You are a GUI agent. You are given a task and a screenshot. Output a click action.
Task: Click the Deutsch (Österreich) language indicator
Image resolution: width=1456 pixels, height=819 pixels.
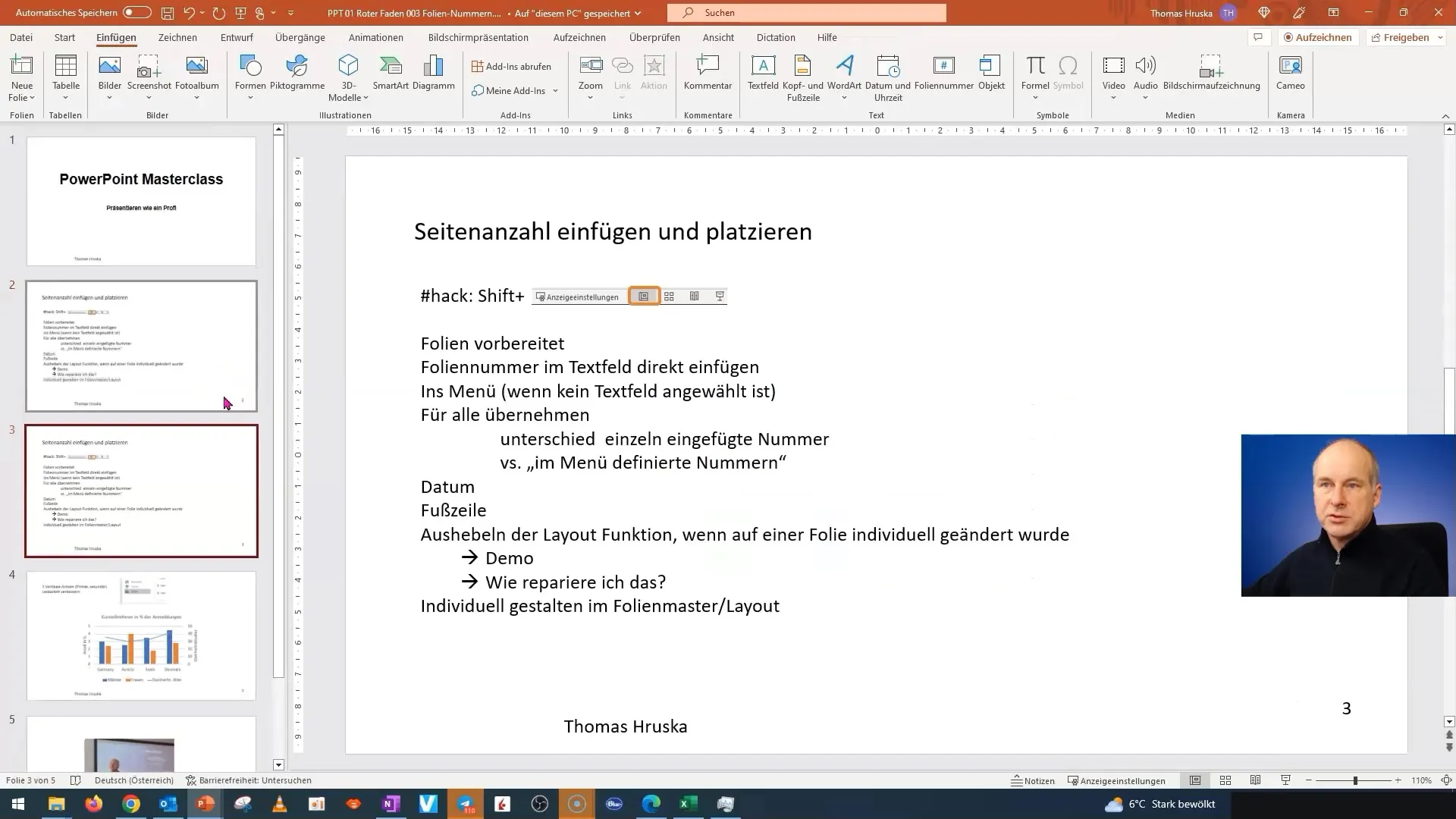tap(134, 780)
